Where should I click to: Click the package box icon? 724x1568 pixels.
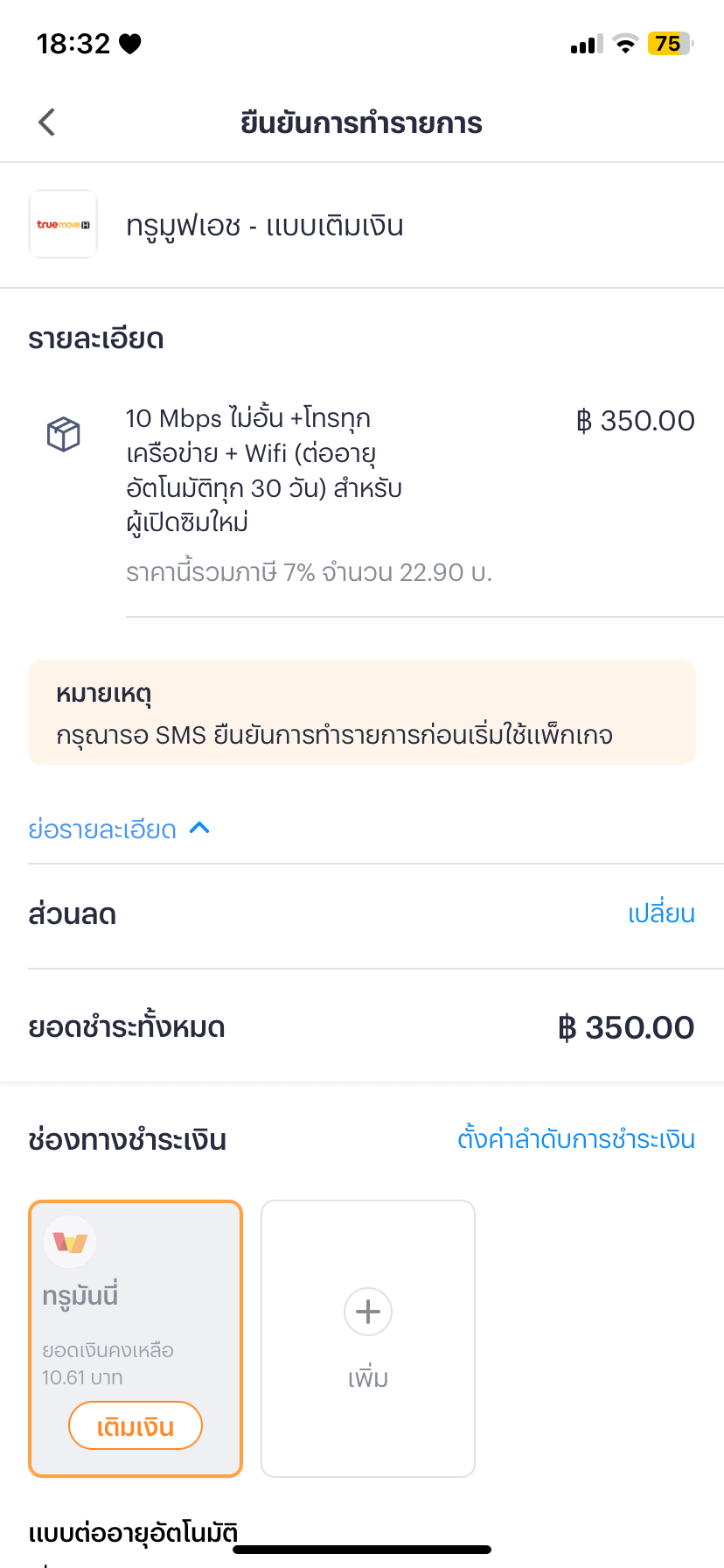click(63, 434)
